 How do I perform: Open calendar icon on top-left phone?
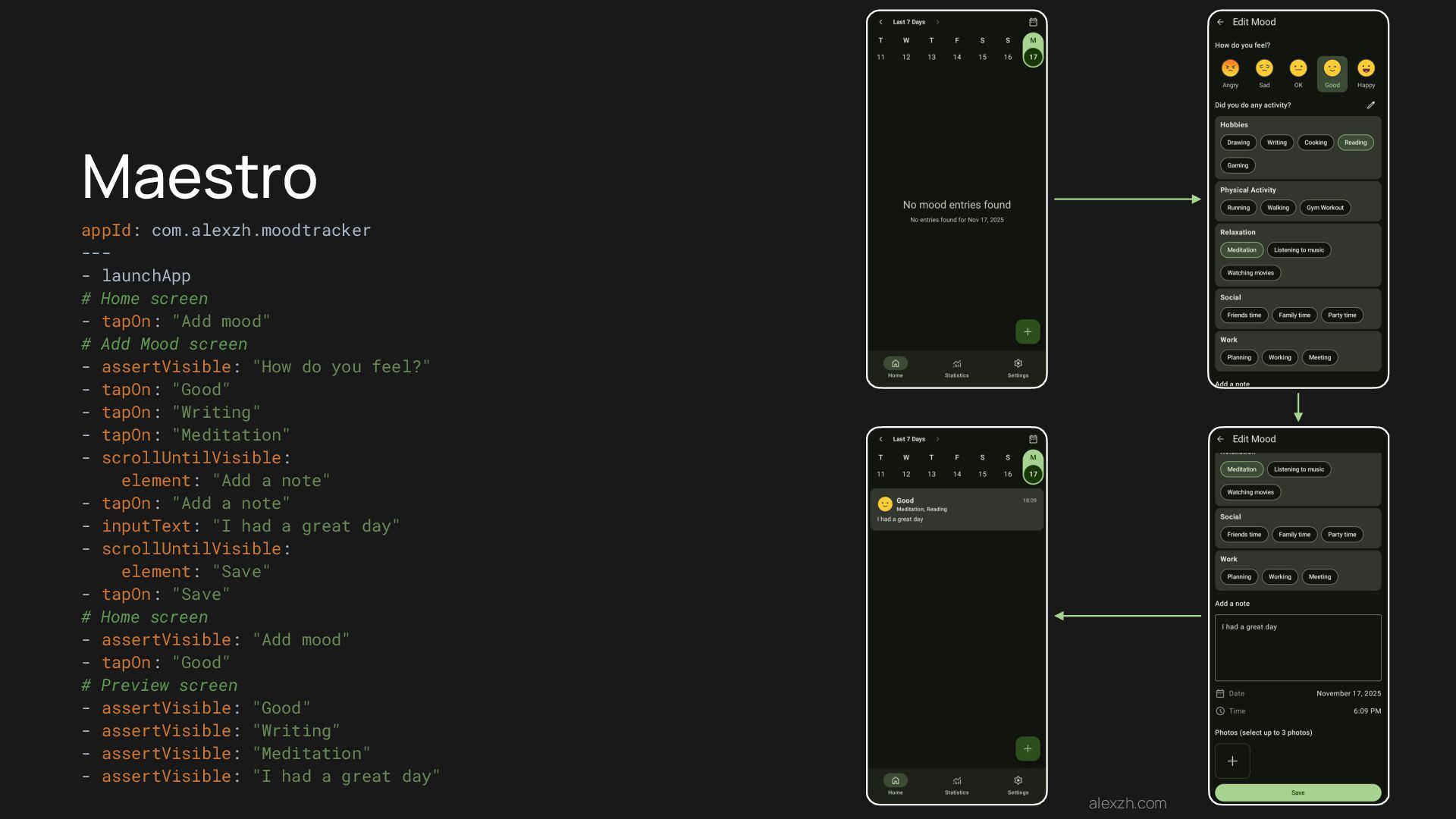coord(1033,22)
